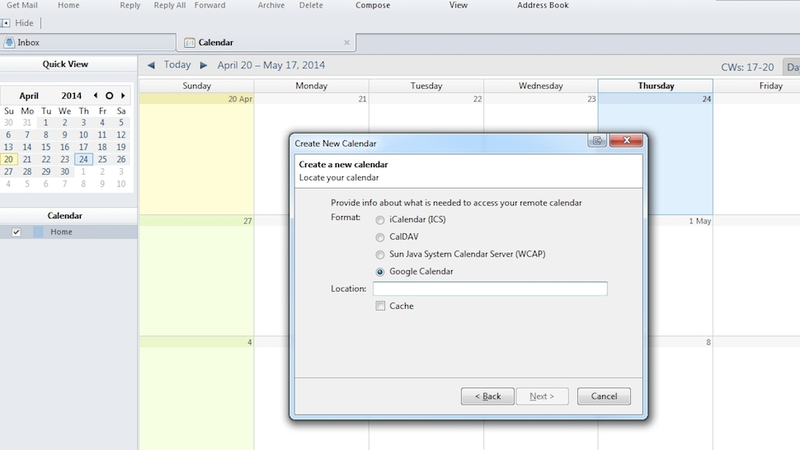Screen dimensions: 800x450
Task: Click the Back button in dialog
Action: point(488,396)
